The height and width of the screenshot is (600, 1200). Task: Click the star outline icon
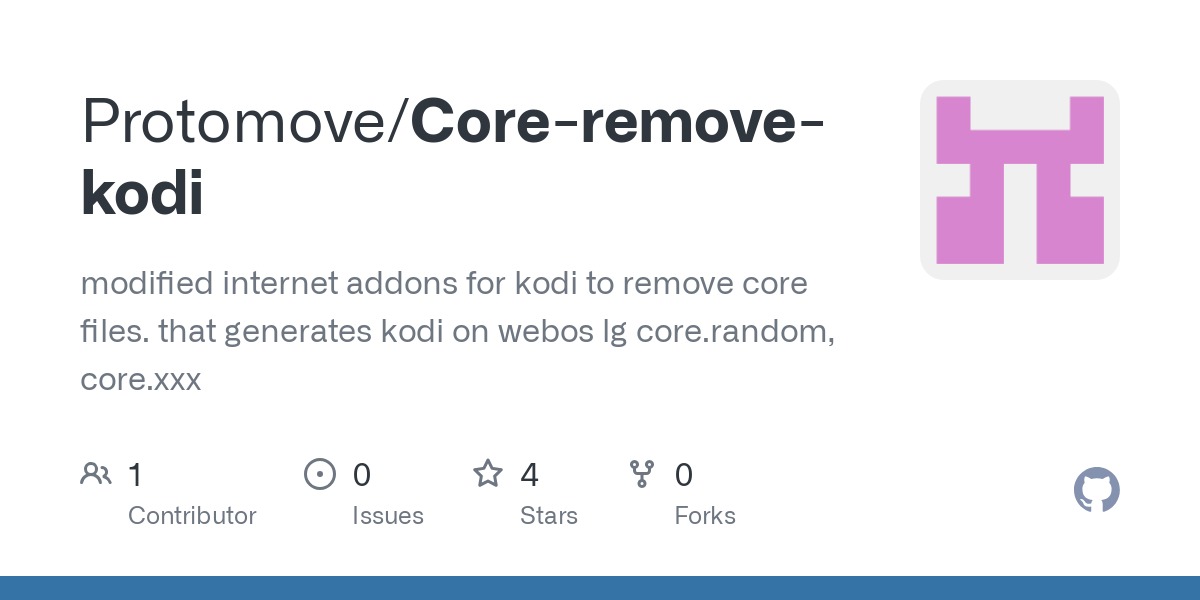pyautogui.click(x=488, y=473)
